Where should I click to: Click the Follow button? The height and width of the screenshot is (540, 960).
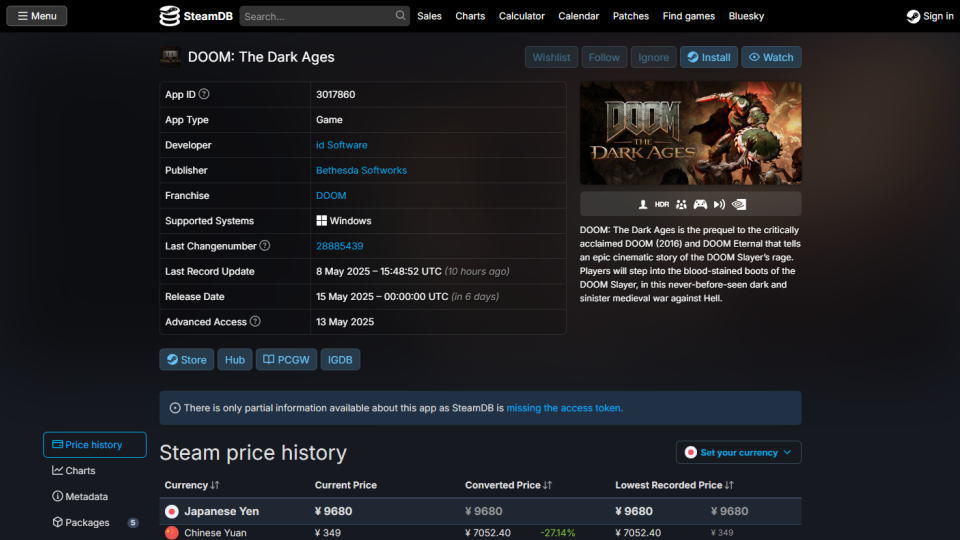tap(604, 57)
